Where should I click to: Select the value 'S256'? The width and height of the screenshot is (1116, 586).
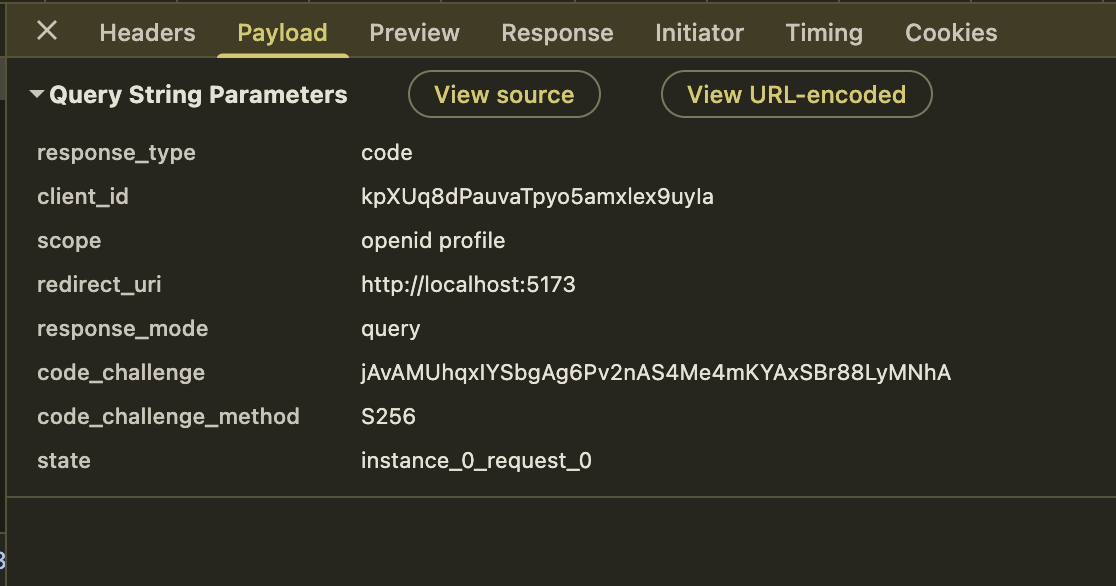tap(388, 417)
